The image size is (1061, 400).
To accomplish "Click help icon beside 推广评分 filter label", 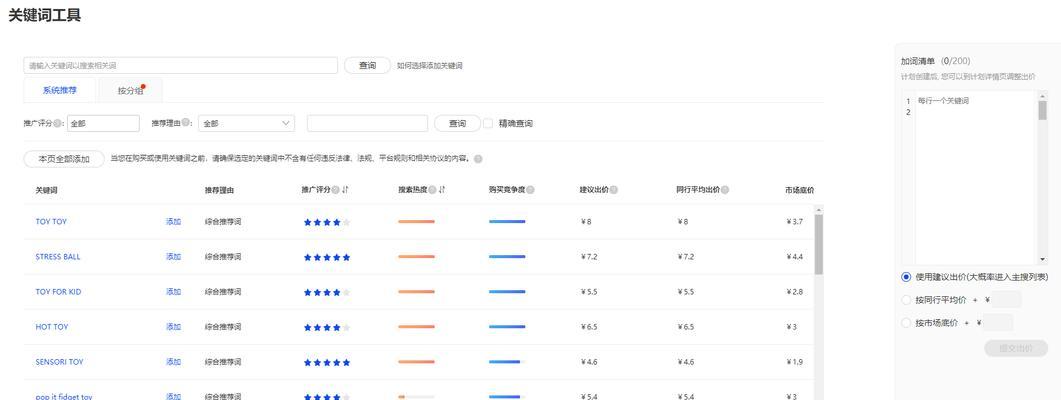I will point(58,123).
